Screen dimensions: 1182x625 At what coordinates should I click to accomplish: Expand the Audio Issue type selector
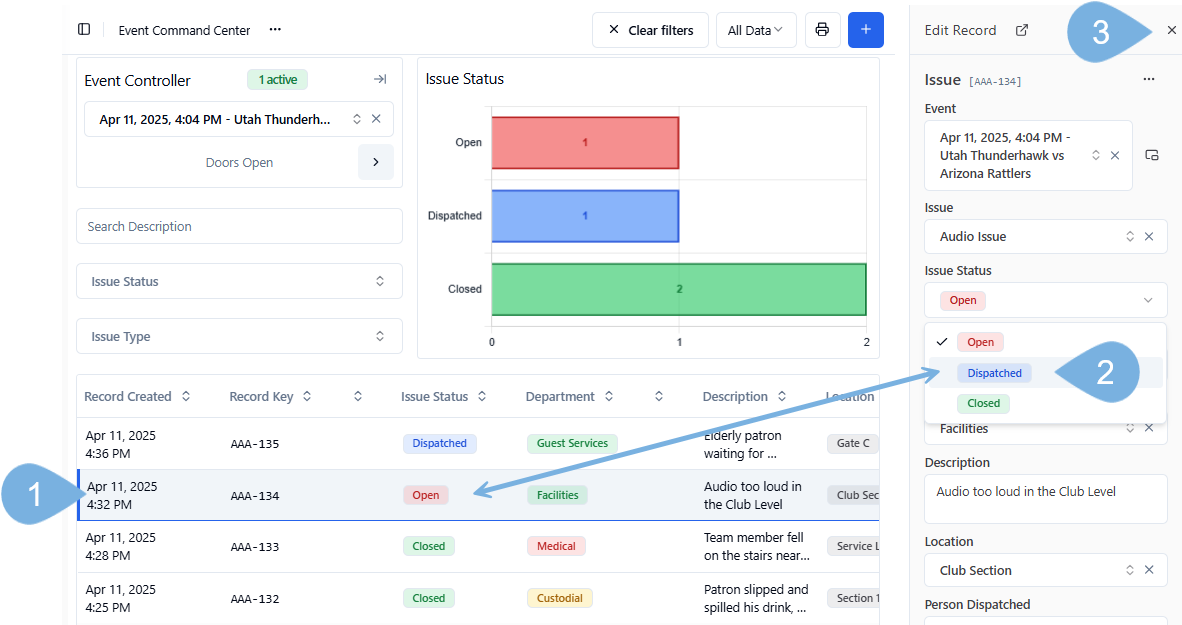[1130, 237]
